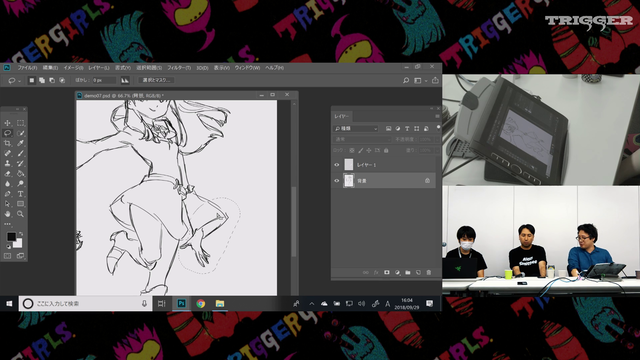Open the Edit Toolbar three-dots menu
The width and height of the screenshot is (640, 360).
click(x=7, y=224)
